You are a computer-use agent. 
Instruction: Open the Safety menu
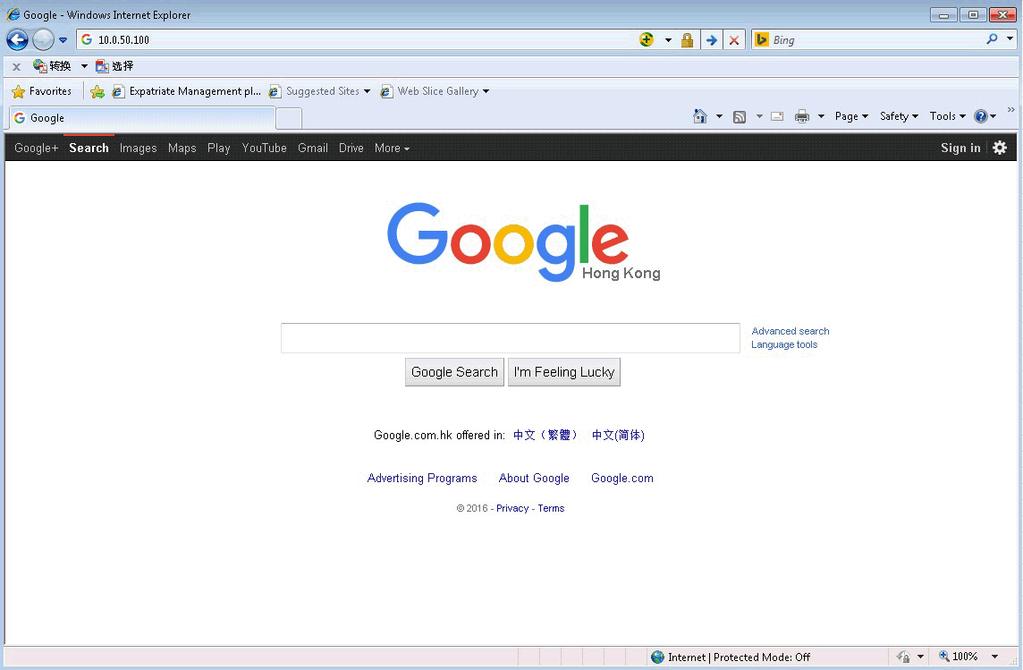[x=899, y=116]
